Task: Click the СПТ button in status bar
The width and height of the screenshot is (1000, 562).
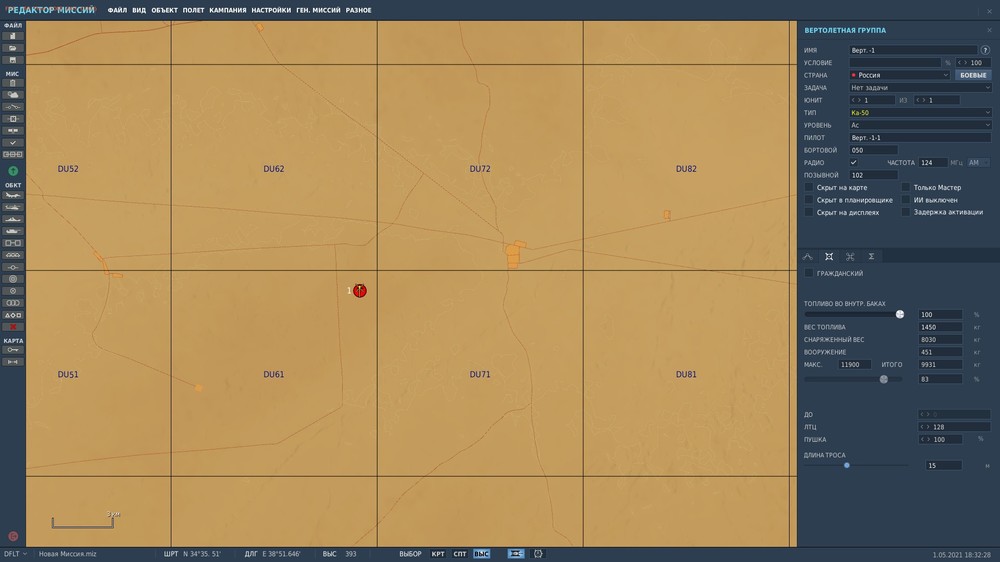Action: pyautogui.click(x=460, y=554)
